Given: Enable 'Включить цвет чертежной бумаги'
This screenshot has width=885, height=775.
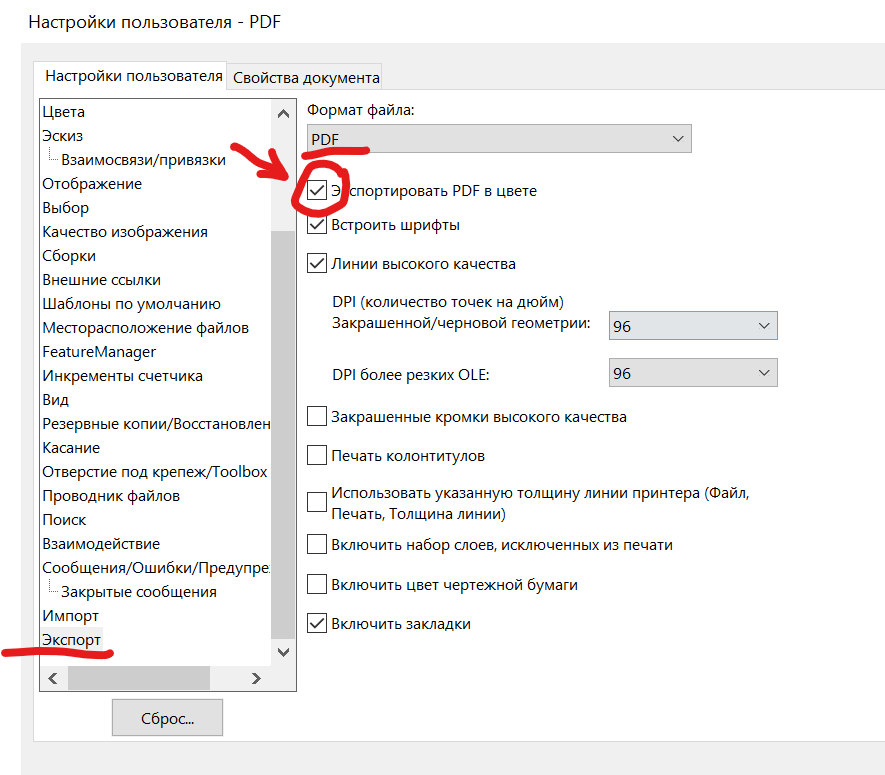Looking at the screenshot, I should 317,584.
